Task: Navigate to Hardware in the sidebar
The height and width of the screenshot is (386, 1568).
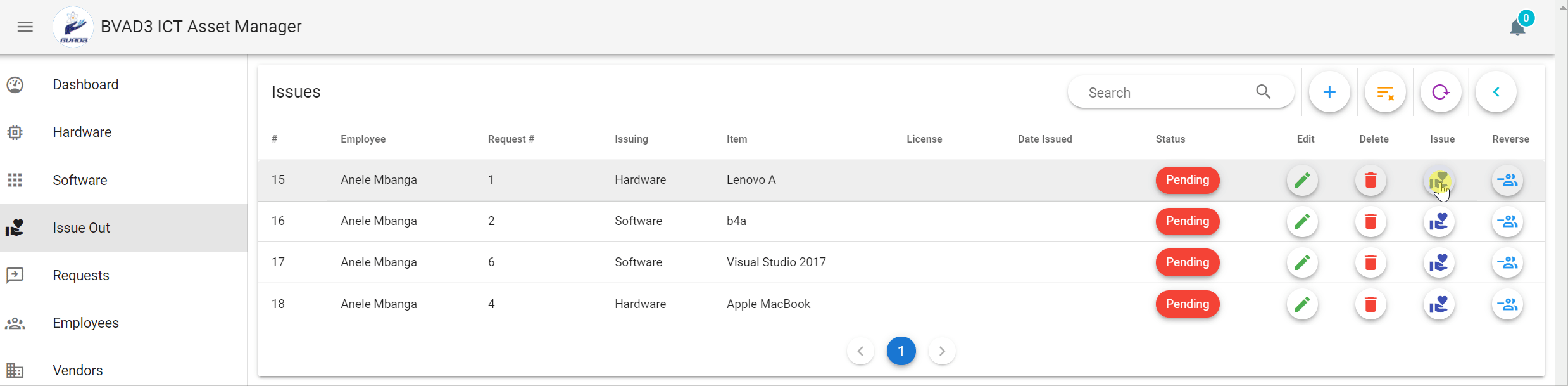Action: (82, 132)
